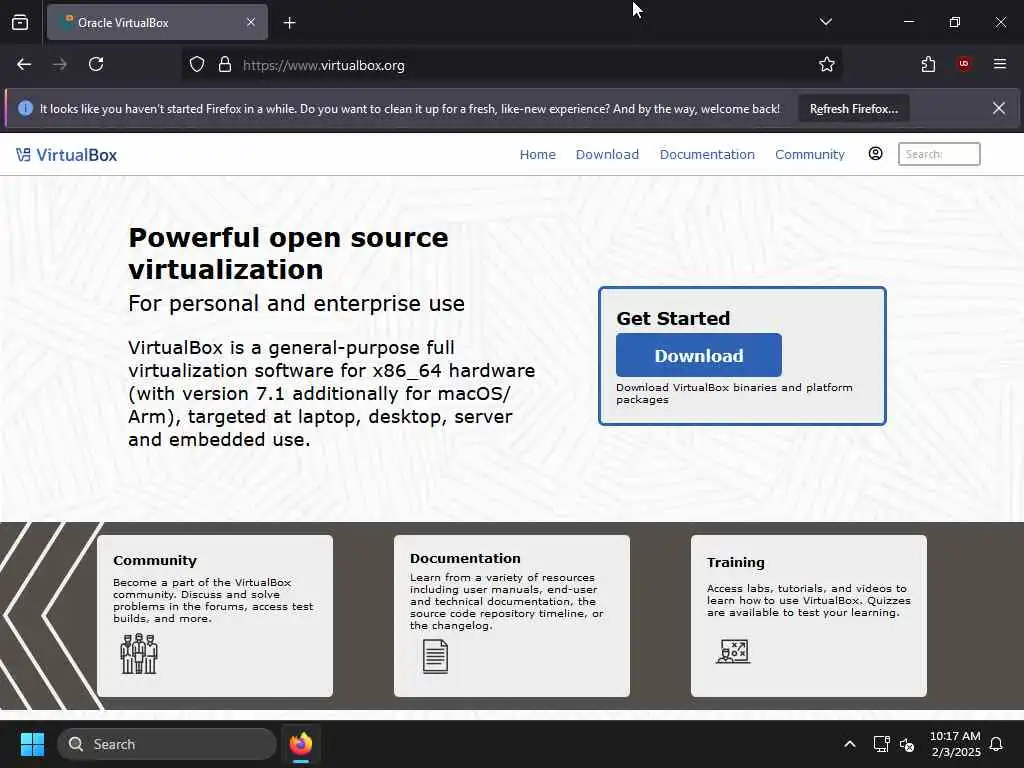The width and height of the screenshot is (1024, 768).
Task: Click the Training presentation icon
Action: pyautogui.click(x=733, y=651)
